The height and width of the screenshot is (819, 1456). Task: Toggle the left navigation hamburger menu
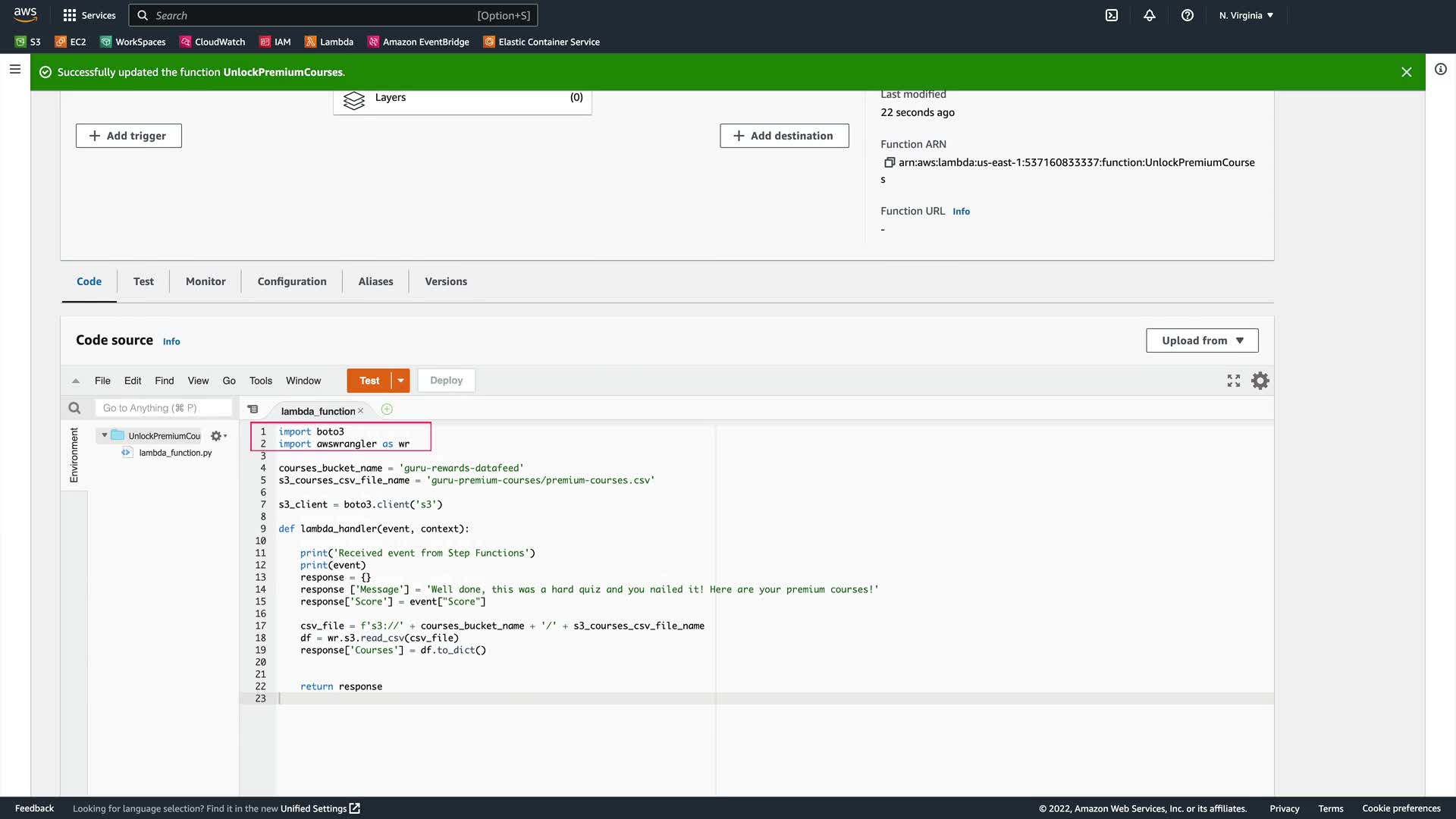click(x=14, y=69)
